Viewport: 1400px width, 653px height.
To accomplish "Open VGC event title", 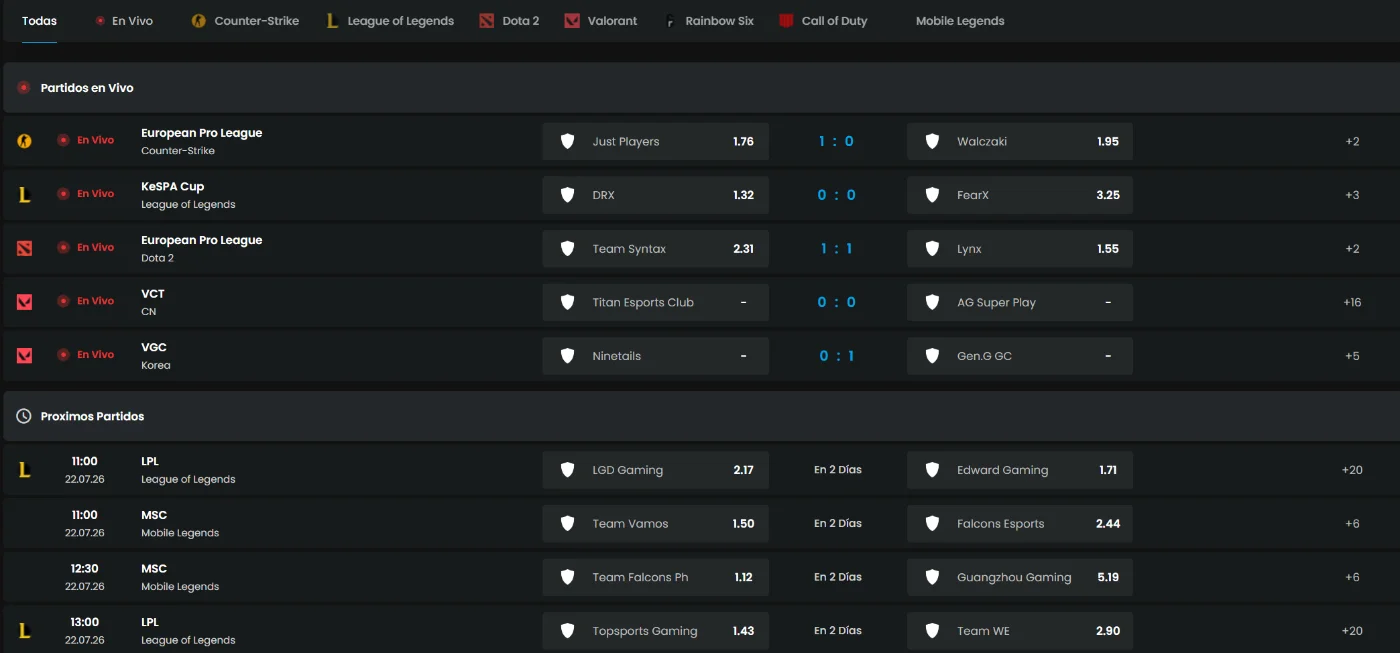I will pyautogui.click(x=154, y=348).
